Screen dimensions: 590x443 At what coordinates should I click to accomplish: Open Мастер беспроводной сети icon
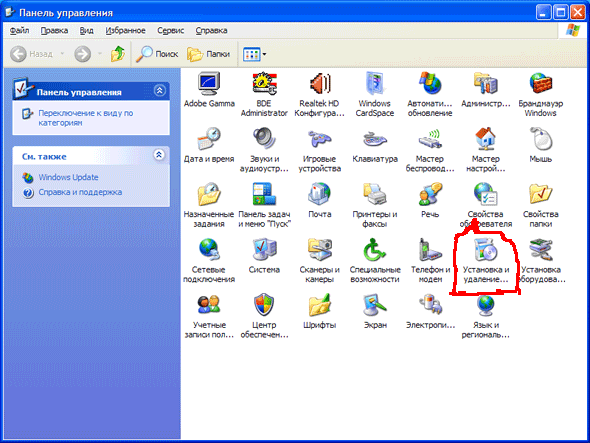[x=430, y=140]
